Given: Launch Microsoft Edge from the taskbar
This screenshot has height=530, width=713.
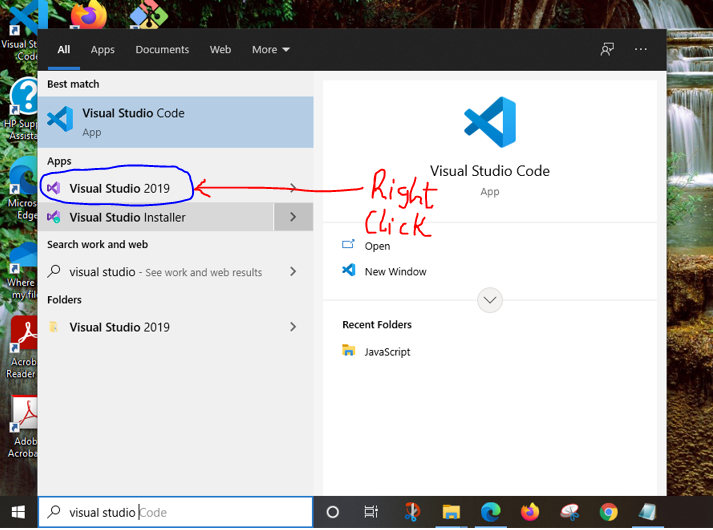Looking at the screenshot, I should 491,512.
